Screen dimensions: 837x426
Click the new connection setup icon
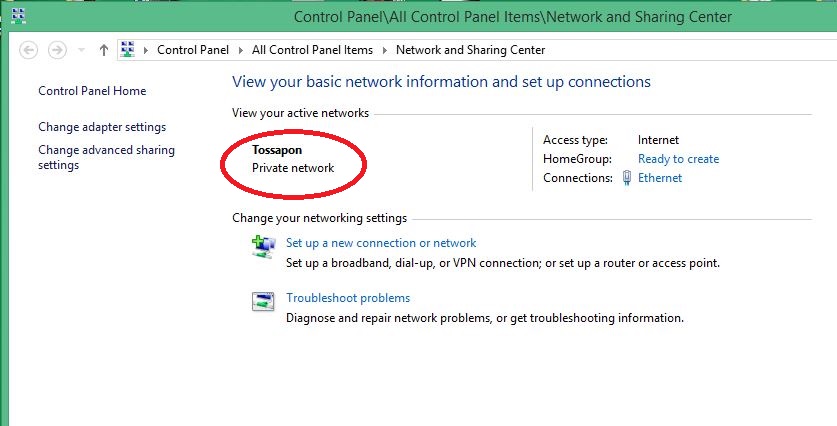[x=263, y=246]
